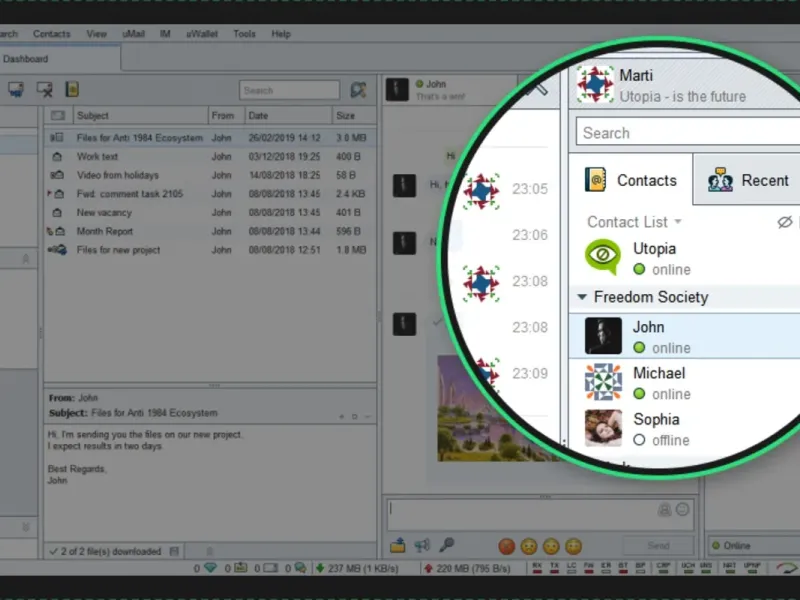Select the 'New vacancy' email
Screen dimensions: 800x600
pyautogui.click(x=210, y=212)
